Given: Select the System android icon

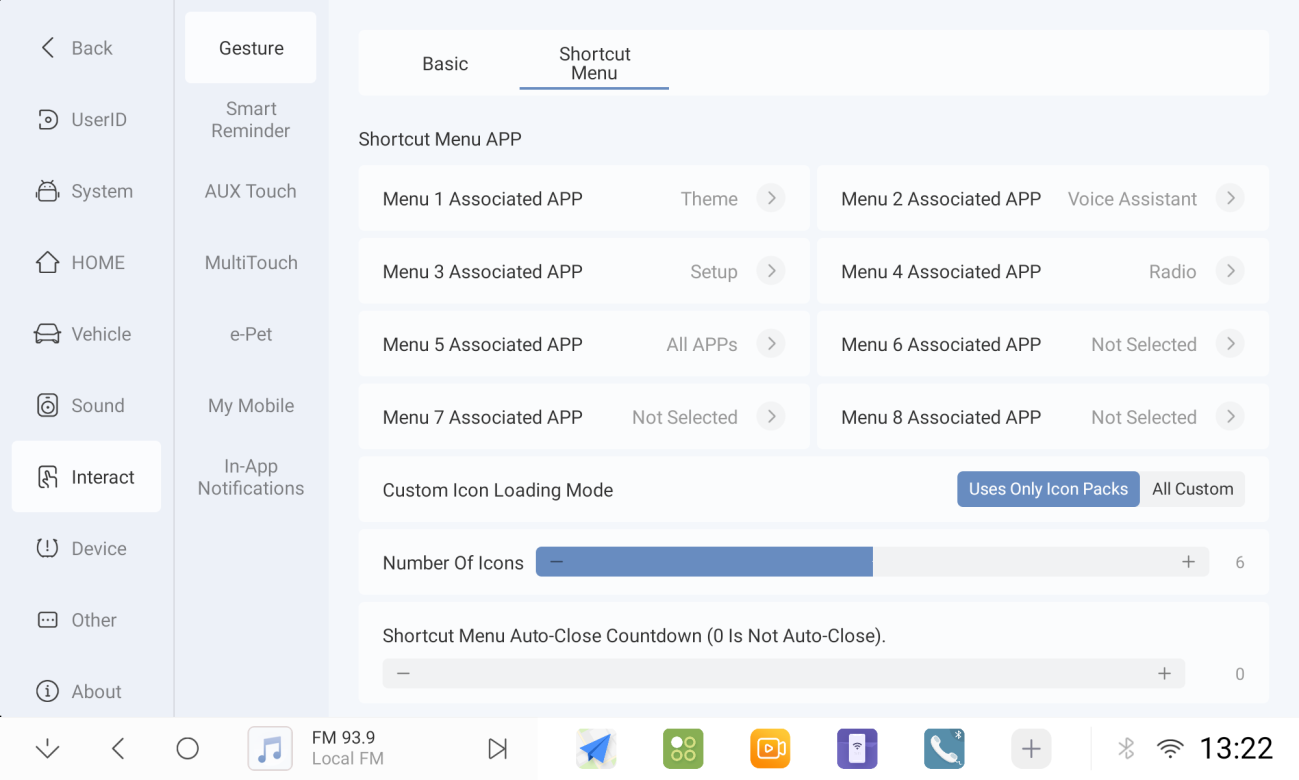Looking at the screenshot, I should [x=47, y=191].
